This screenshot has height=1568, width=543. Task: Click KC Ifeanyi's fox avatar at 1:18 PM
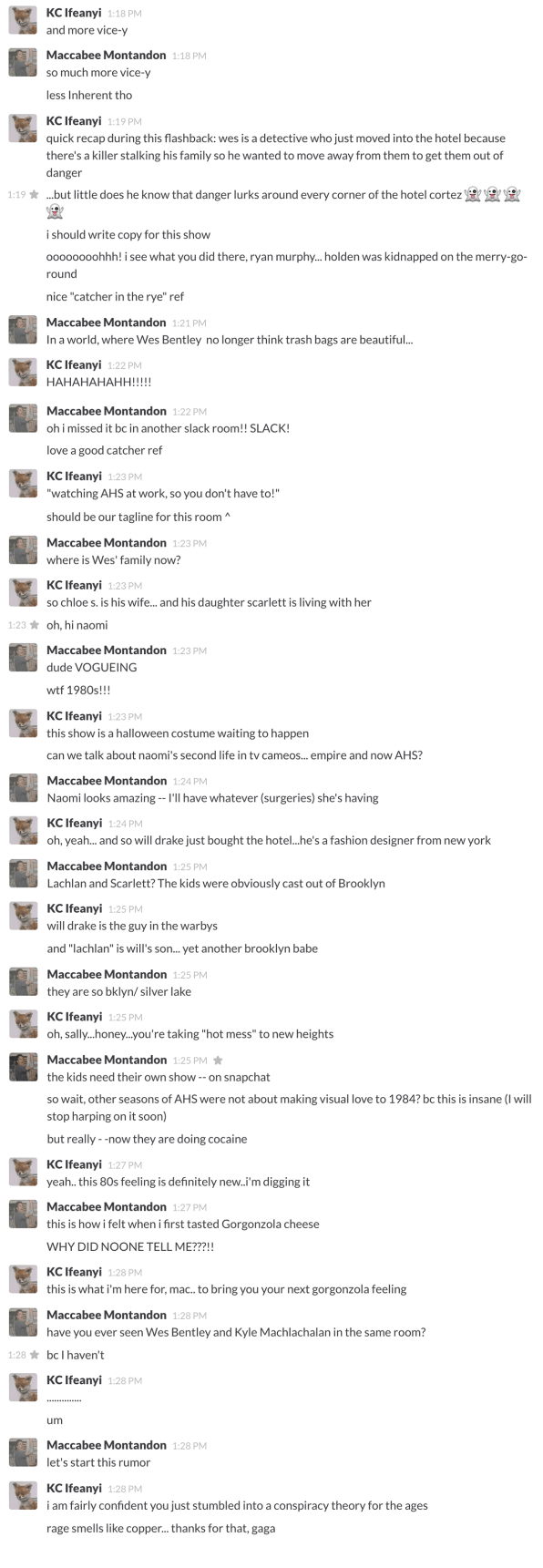pyautogui.click(x=23, y=21)
